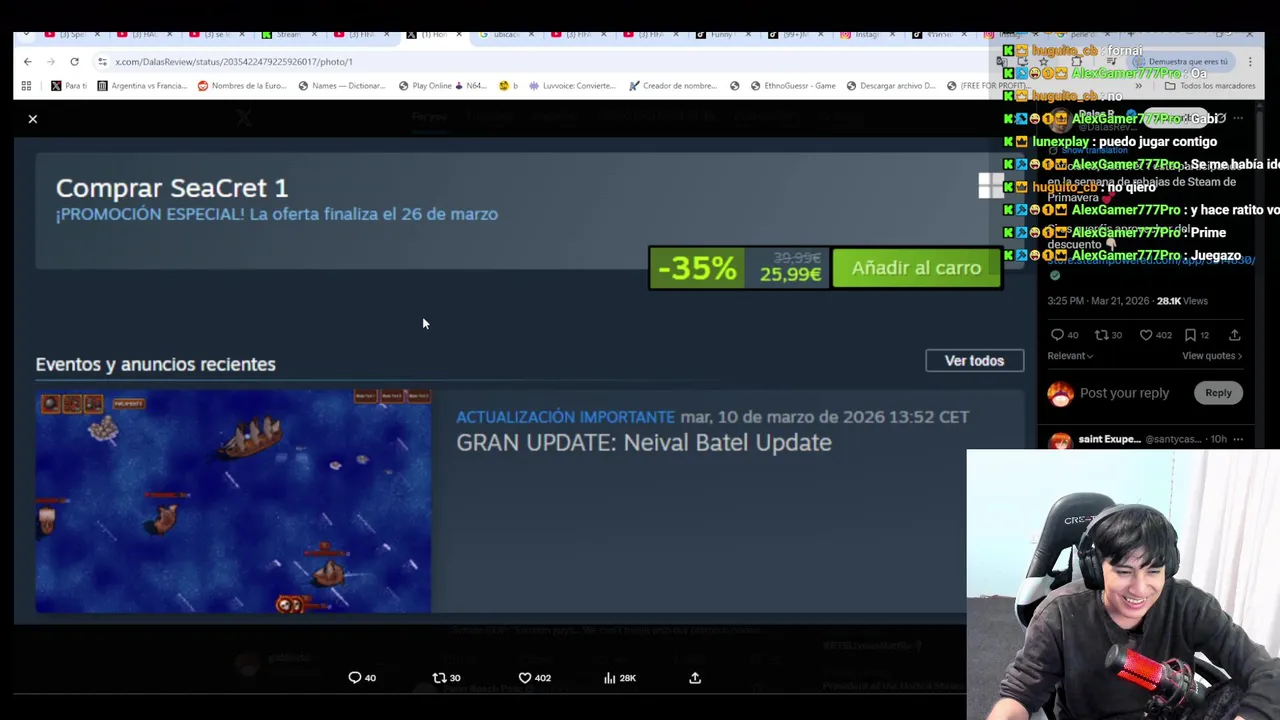Reload the page with the refresh icon
Viewport: 1280px width, 720px height.
(74, 61)
